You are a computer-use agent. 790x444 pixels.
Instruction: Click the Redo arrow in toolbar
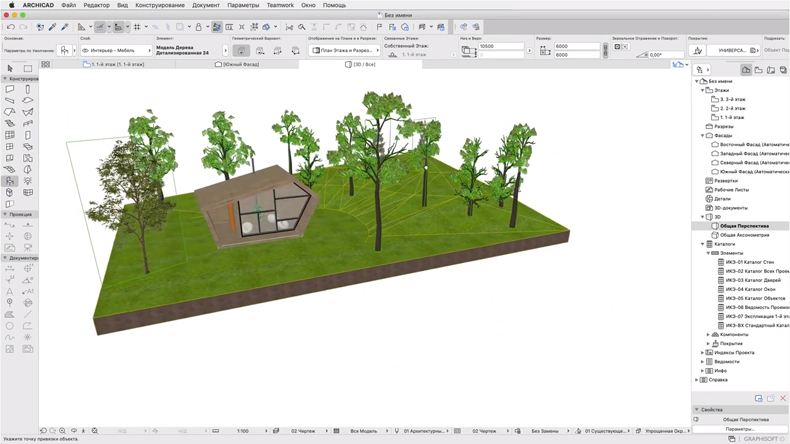[x=23, y=27]
